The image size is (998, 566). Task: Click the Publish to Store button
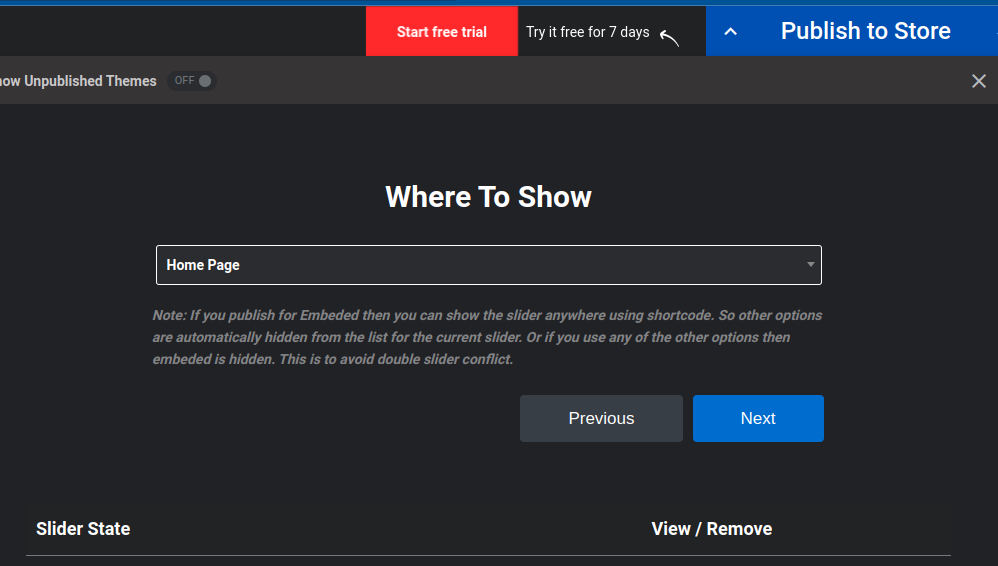click(x=865, y=31)
